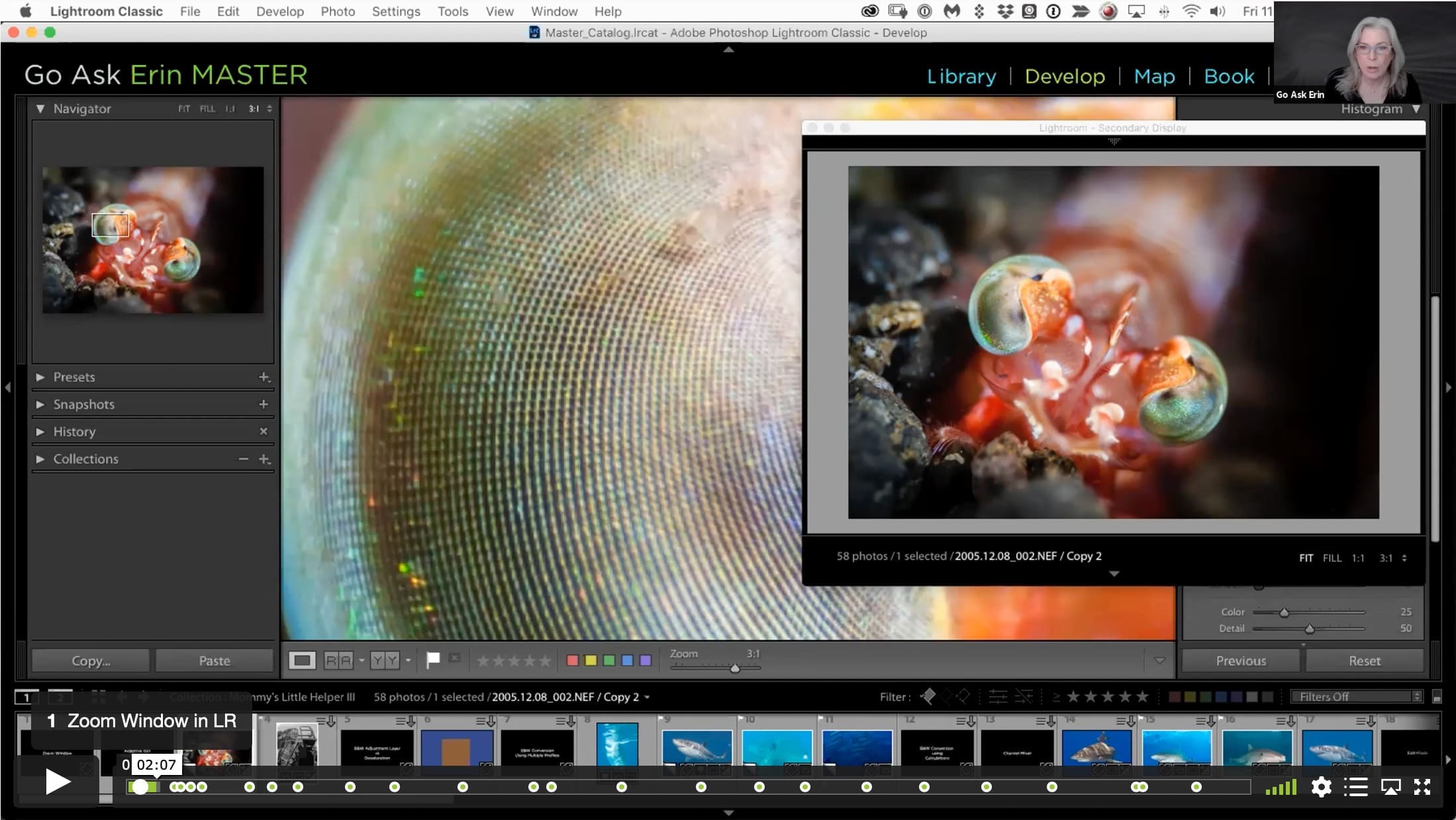Switch to the Library module
Image resolution: width=1456 pixels, height=820 pixels.
point(961,76)
